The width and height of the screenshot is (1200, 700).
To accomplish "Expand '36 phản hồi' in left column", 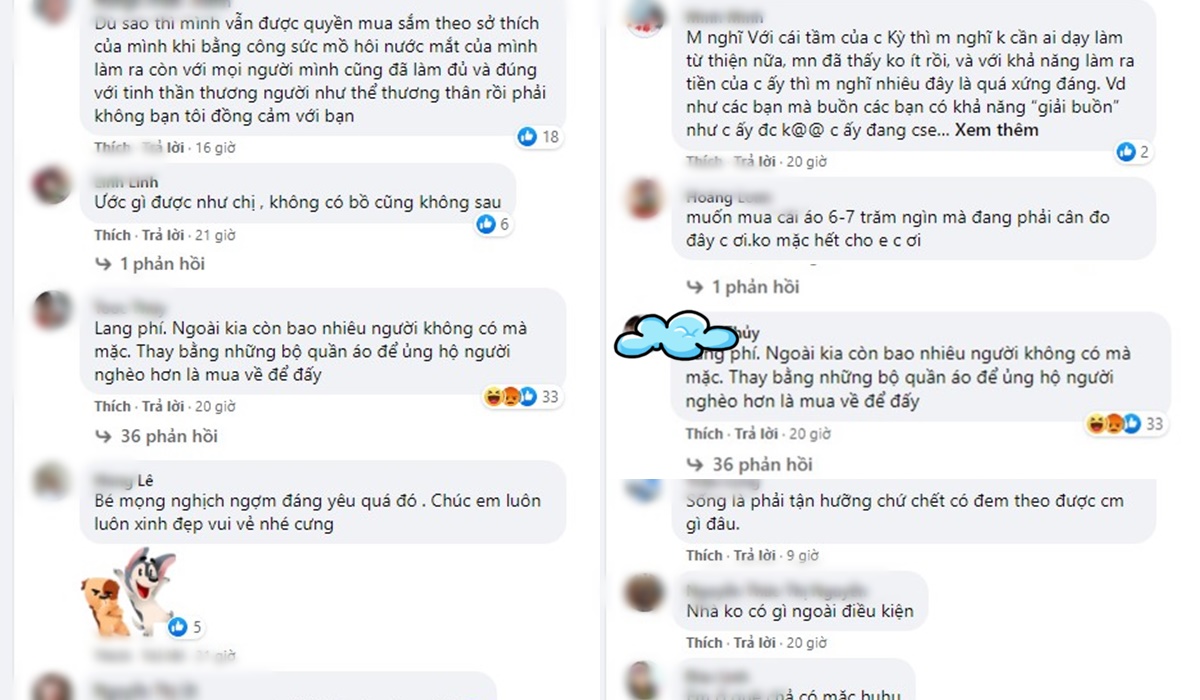I will click(155, 436).
